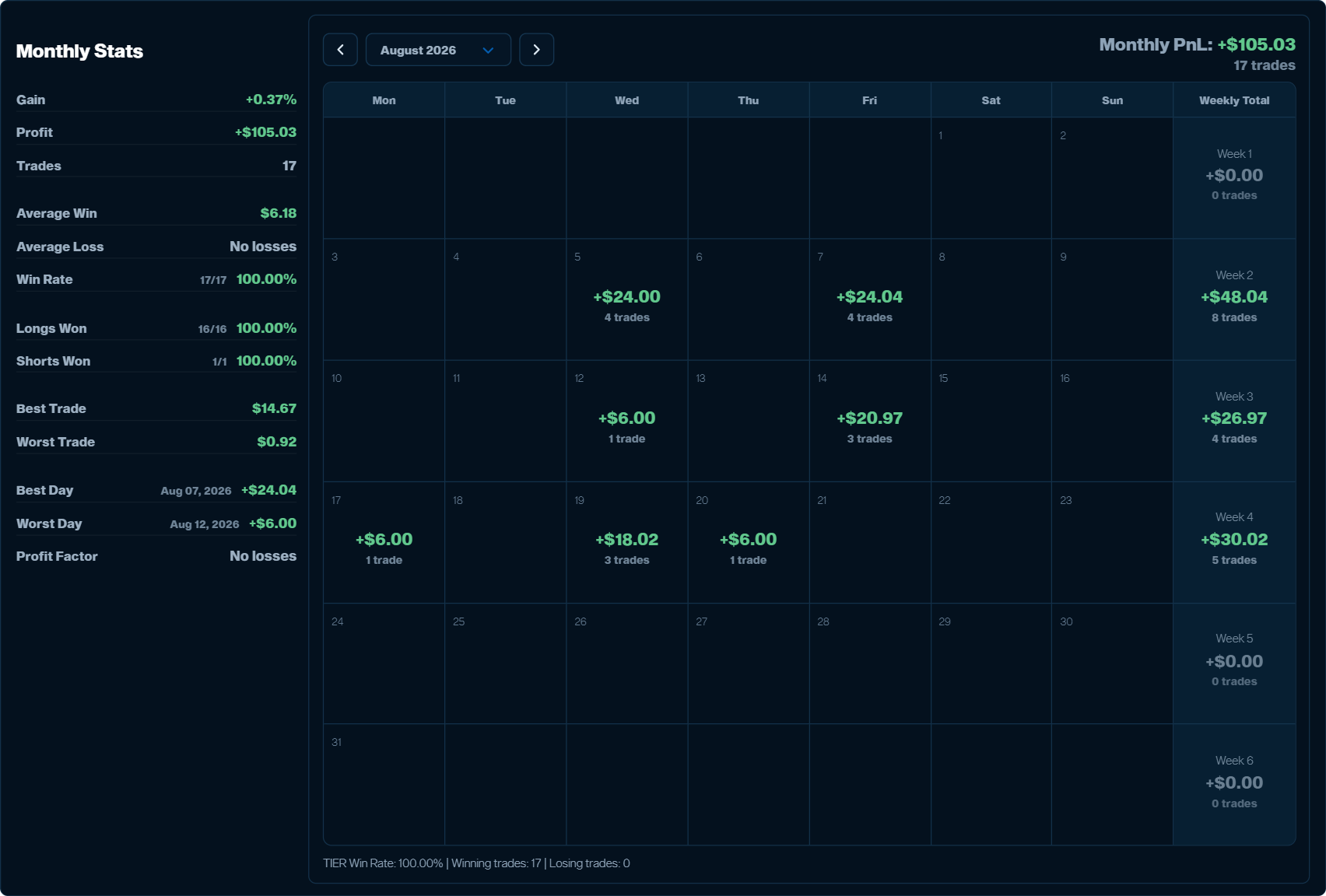Click Average Loss 'No losses' value
1326x896 pixels.
coord(263,247)
